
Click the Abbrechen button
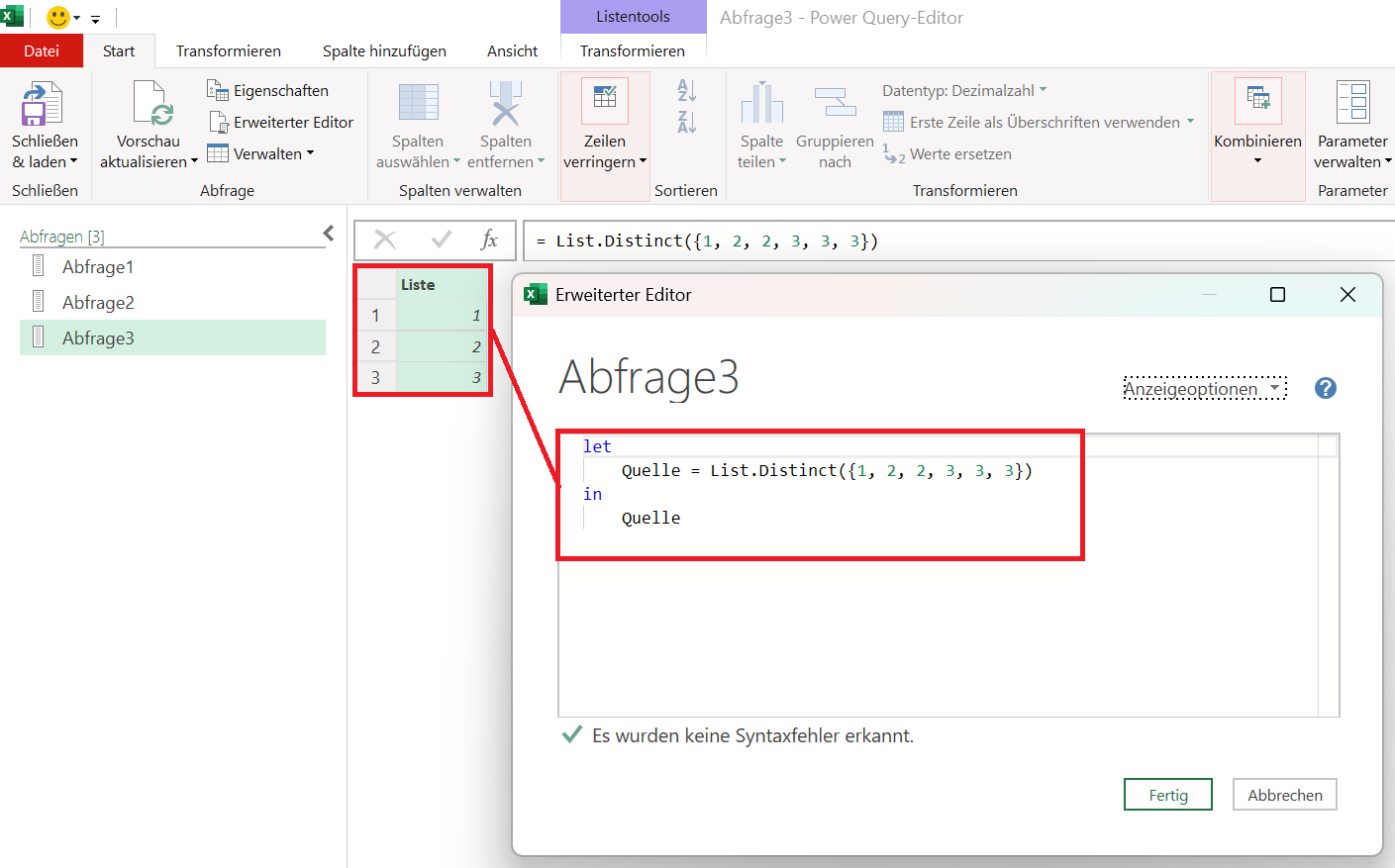tap(1285, 795)
